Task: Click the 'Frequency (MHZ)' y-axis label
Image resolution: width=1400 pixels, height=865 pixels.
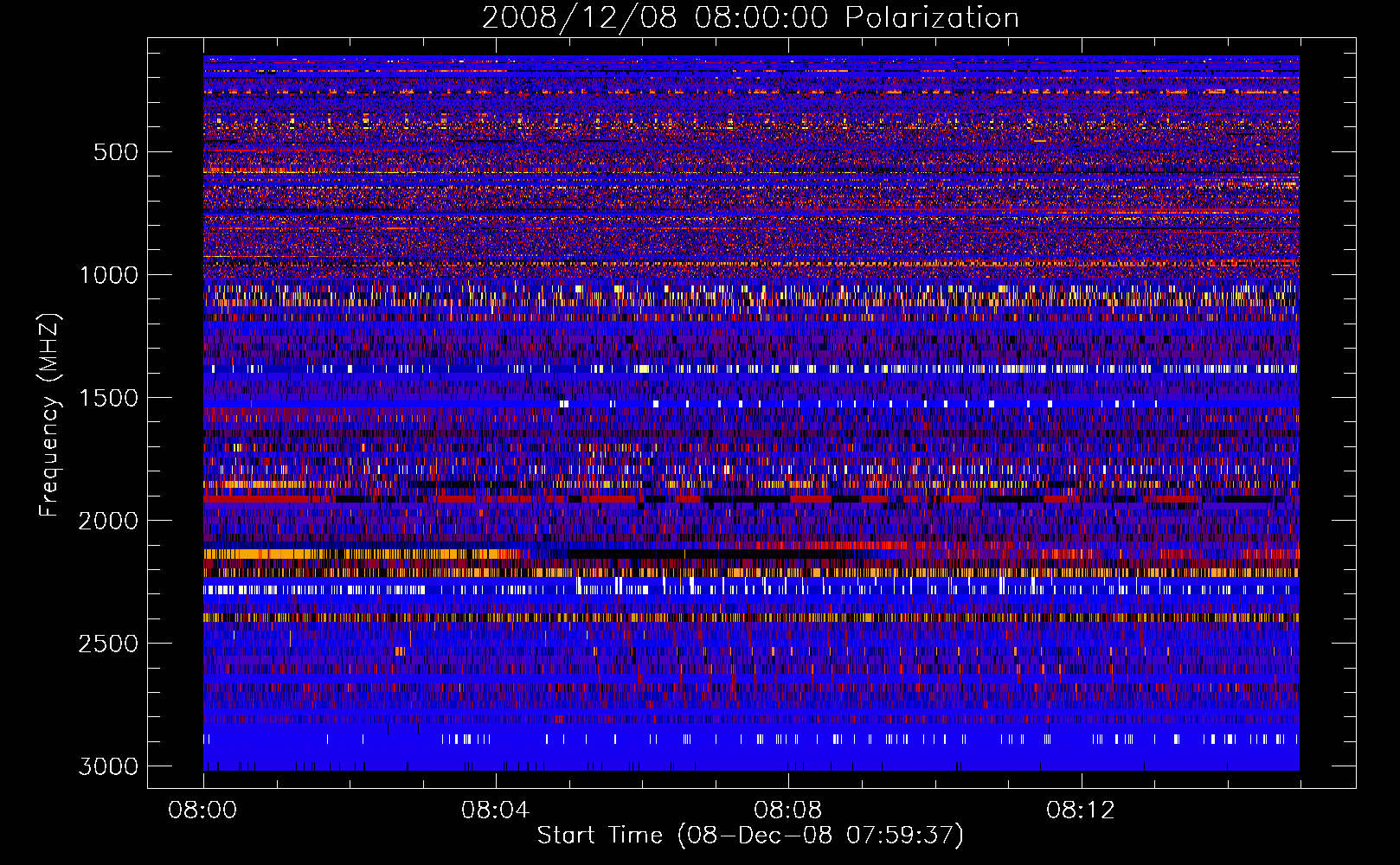Action: coord(50,415)
